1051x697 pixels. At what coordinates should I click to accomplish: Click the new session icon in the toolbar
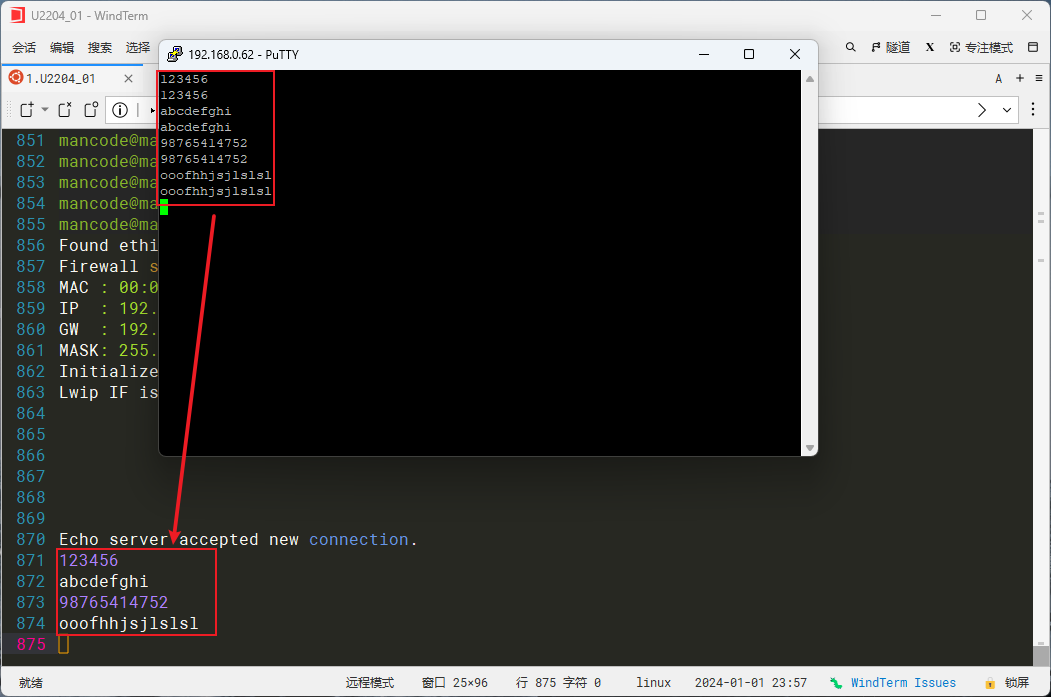tap(27, 109)
